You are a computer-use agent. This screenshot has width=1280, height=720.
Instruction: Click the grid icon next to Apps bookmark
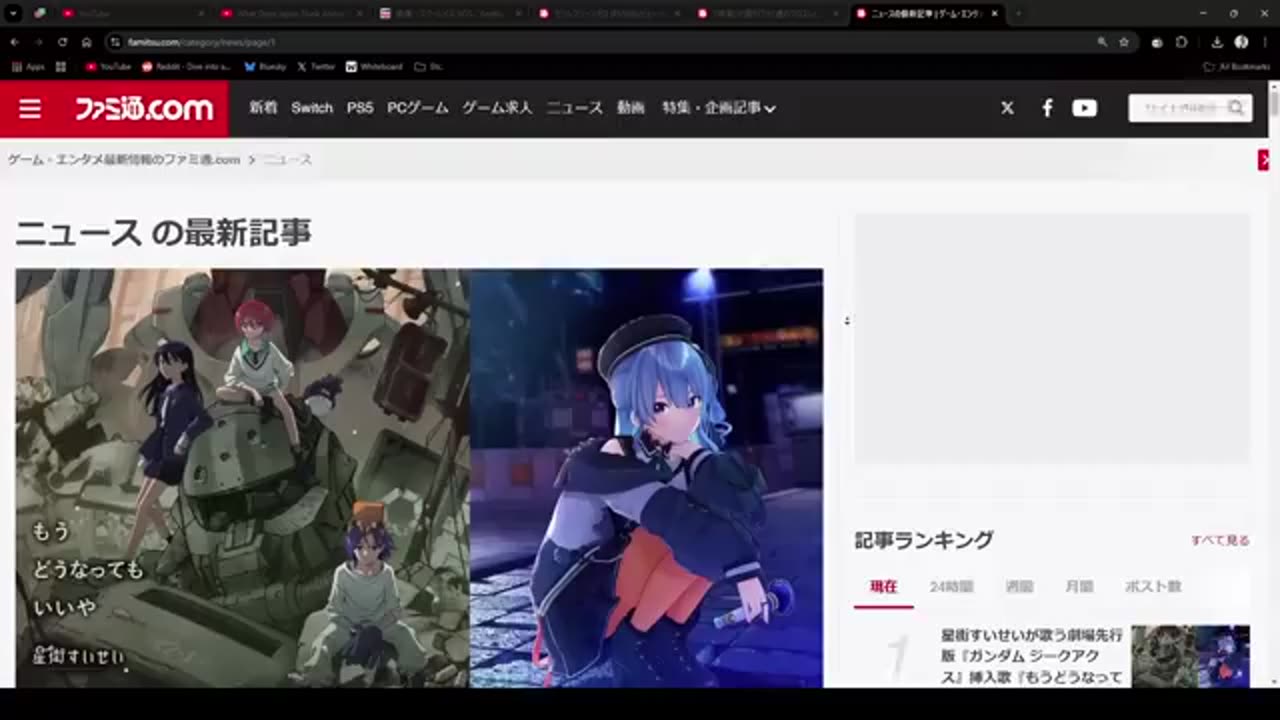coord(61,67)
